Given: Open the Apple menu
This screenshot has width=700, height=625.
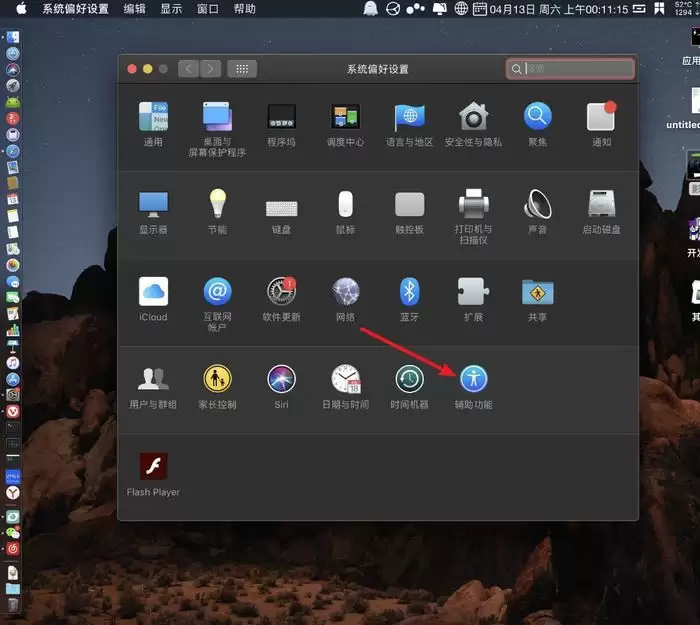Looking at the screenshot, I should (21, 9).
